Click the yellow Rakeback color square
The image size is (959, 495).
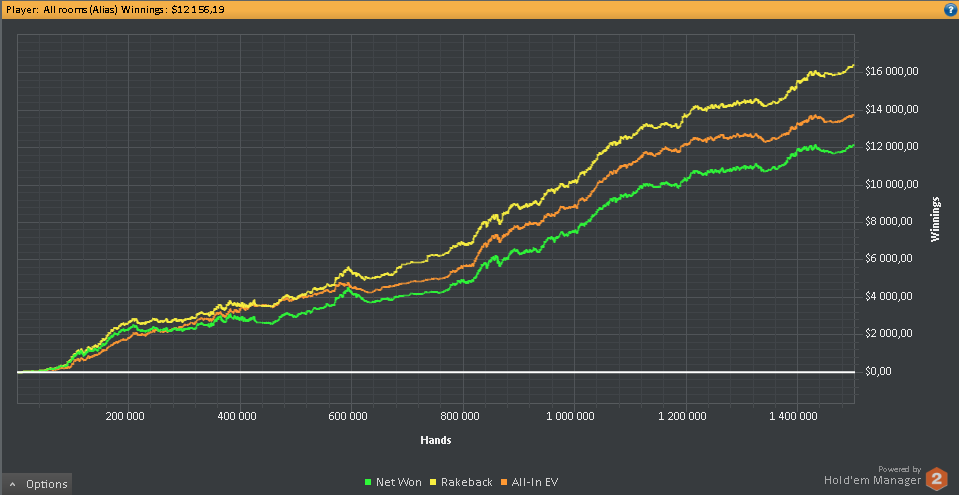pyautogui.click(x=433, y=482)
